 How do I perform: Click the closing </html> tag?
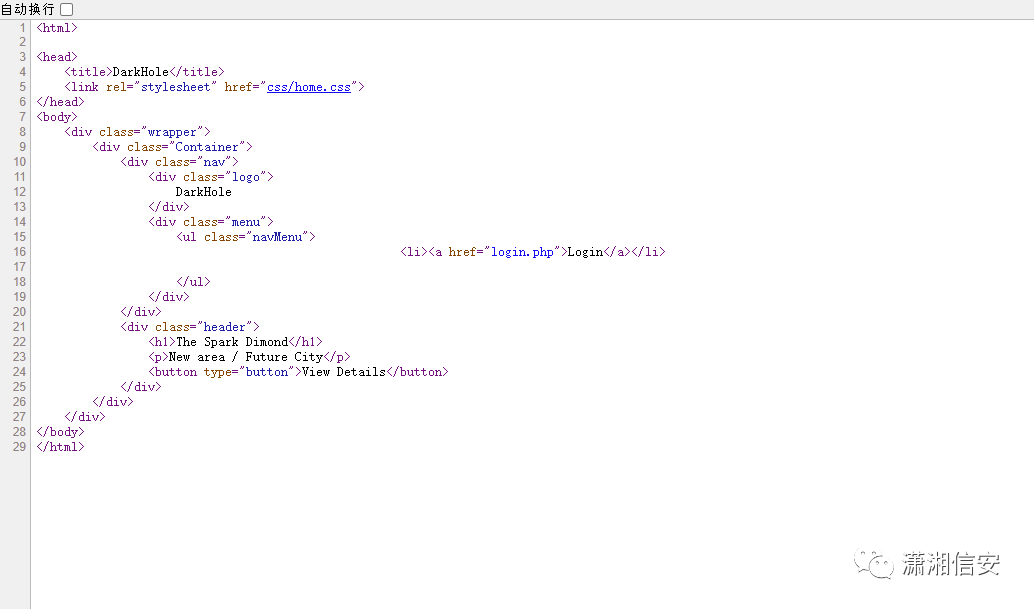[60, 447]
